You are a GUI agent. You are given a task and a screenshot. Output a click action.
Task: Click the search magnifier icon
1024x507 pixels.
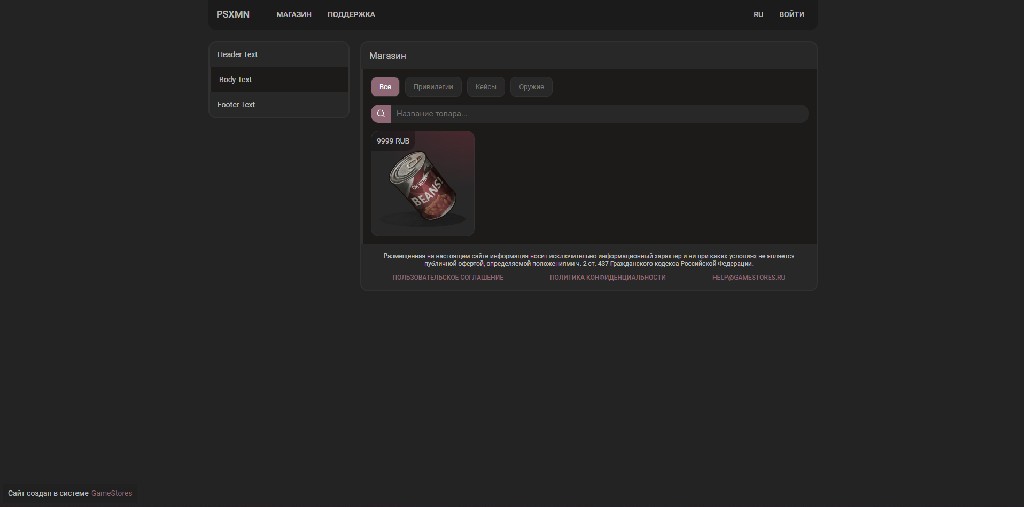[380, 114]
